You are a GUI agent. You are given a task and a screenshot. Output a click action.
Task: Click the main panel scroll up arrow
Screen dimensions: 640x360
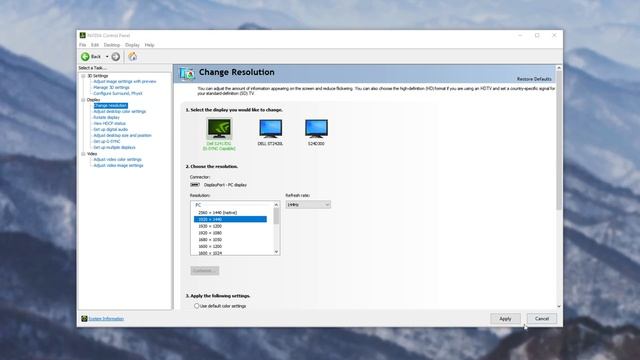click(559, 68)
